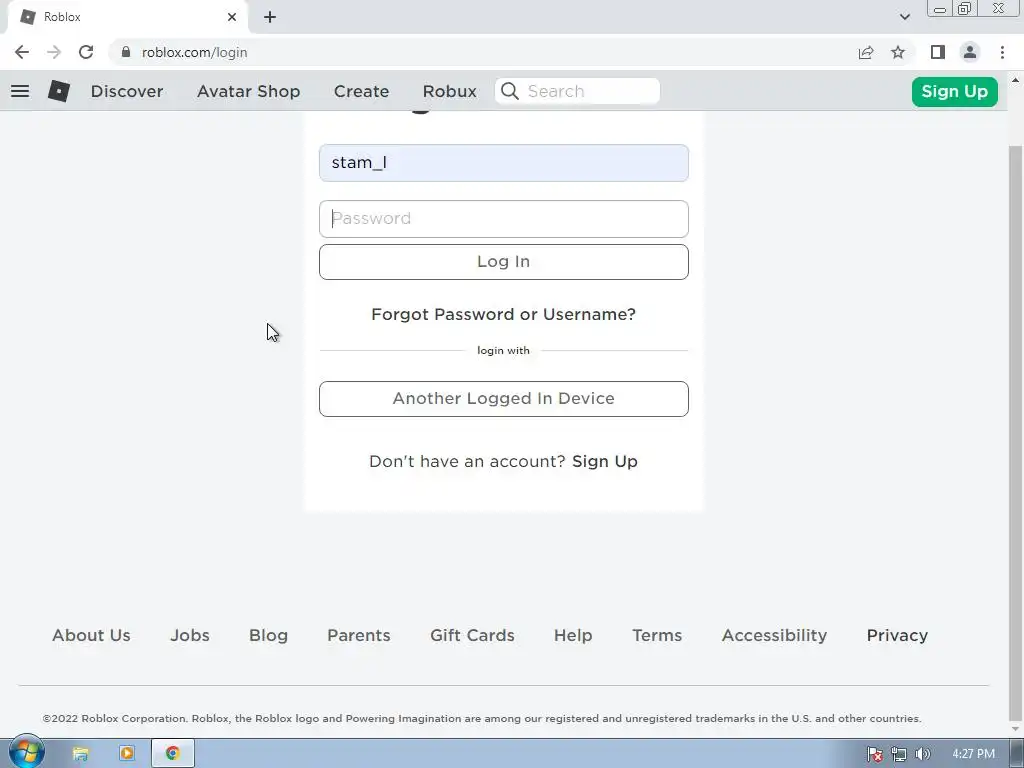The height and width of the screenshot is (768, 1024).
Task: Launch Windows Media Player from taskbar
Action: pyautogui.click(x=127, y=754)
